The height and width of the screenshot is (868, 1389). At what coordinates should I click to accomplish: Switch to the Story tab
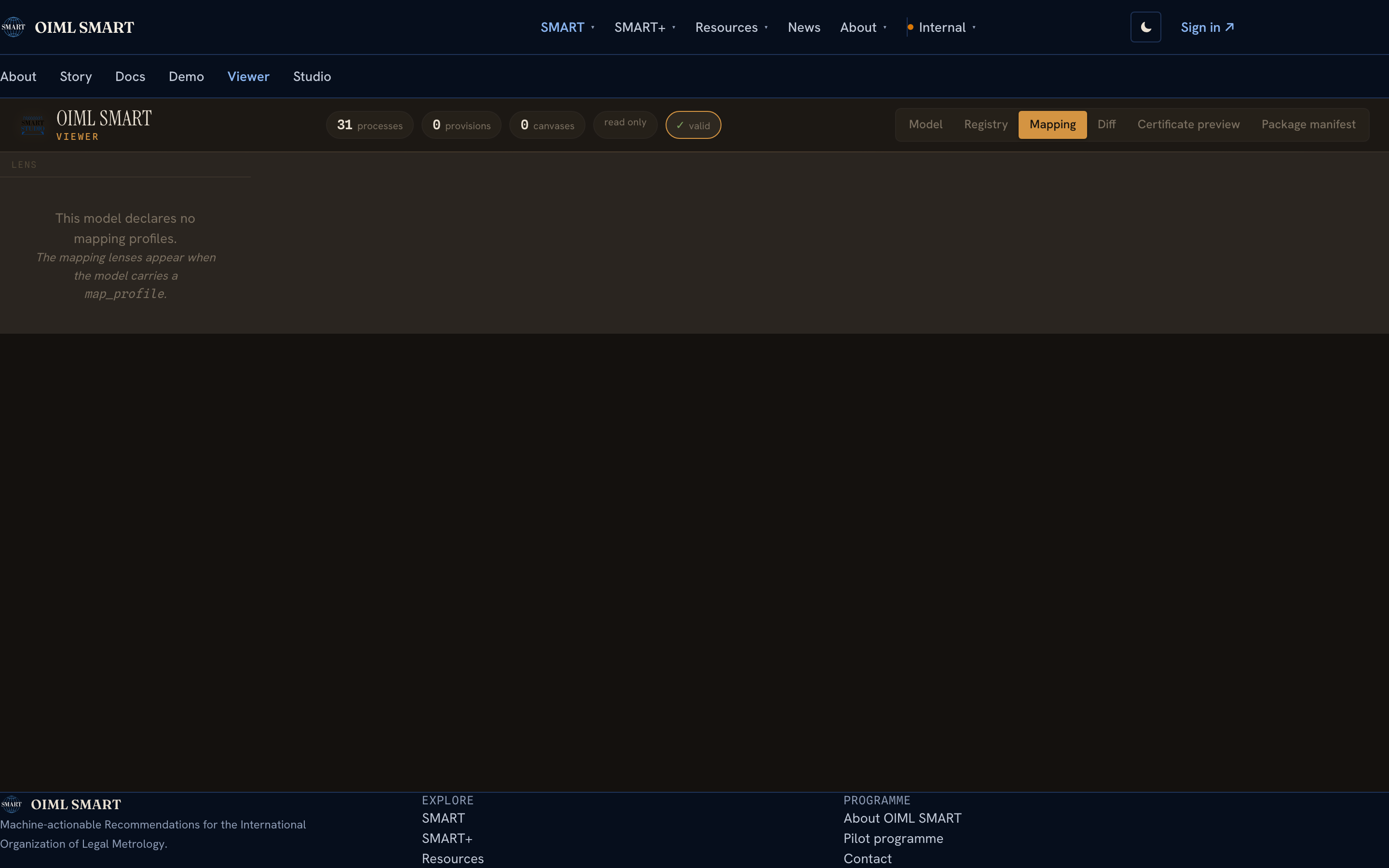76,76
